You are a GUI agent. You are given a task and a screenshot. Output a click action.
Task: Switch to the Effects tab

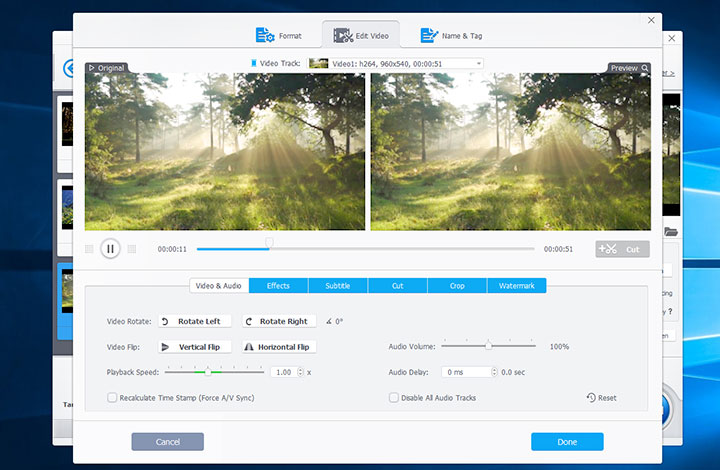pyautogui.click(x=278, y=286)
